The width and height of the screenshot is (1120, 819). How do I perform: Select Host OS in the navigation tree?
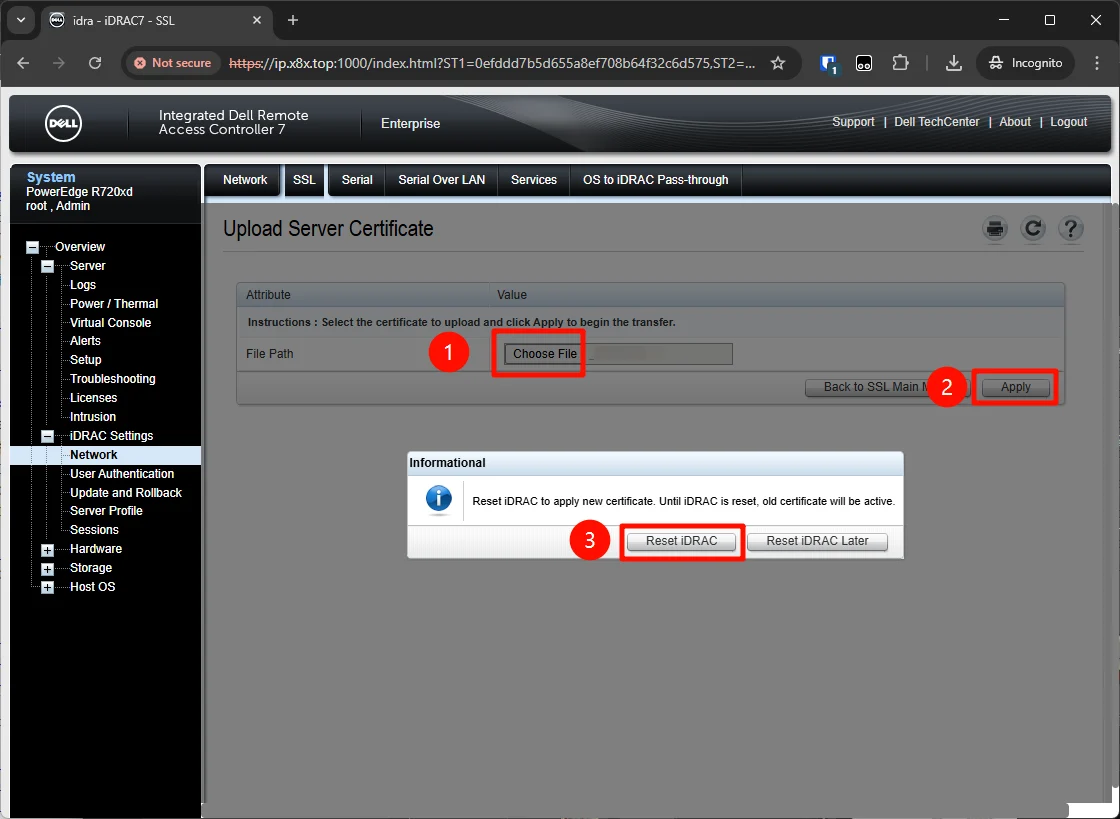[93, 587]
